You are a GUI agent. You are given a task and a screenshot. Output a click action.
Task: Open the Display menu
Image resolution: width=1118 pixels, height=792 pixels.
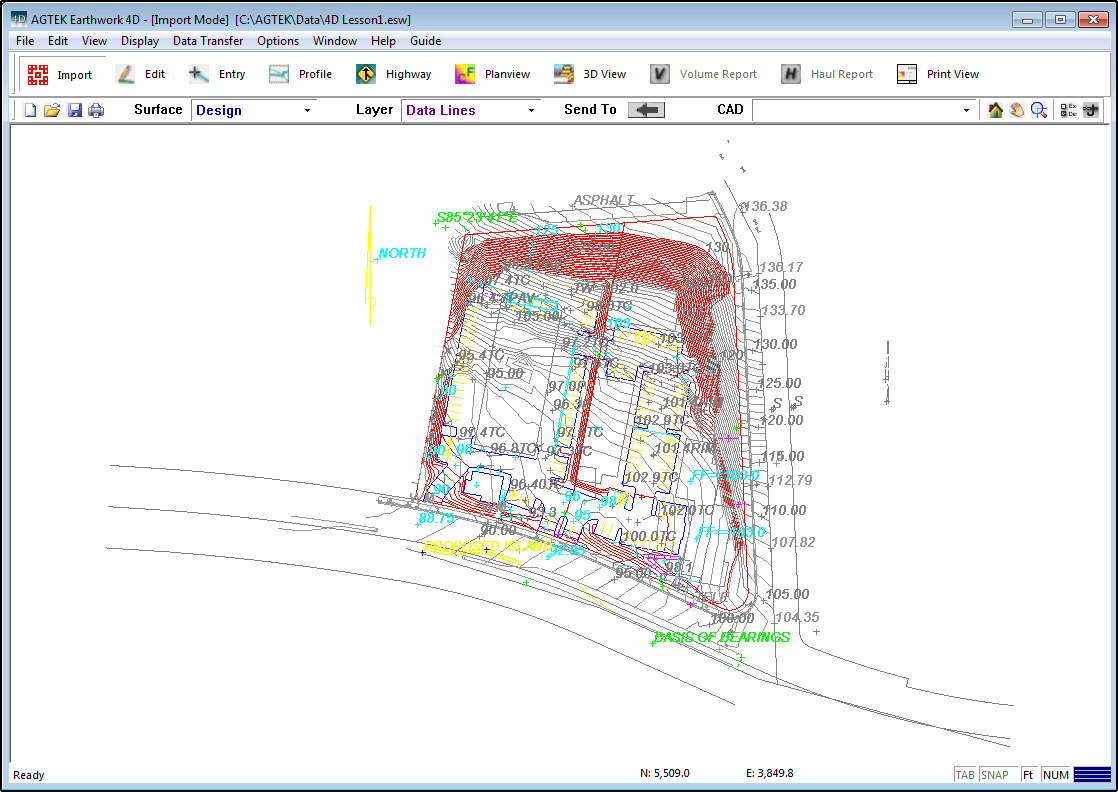tap(140, 41)
